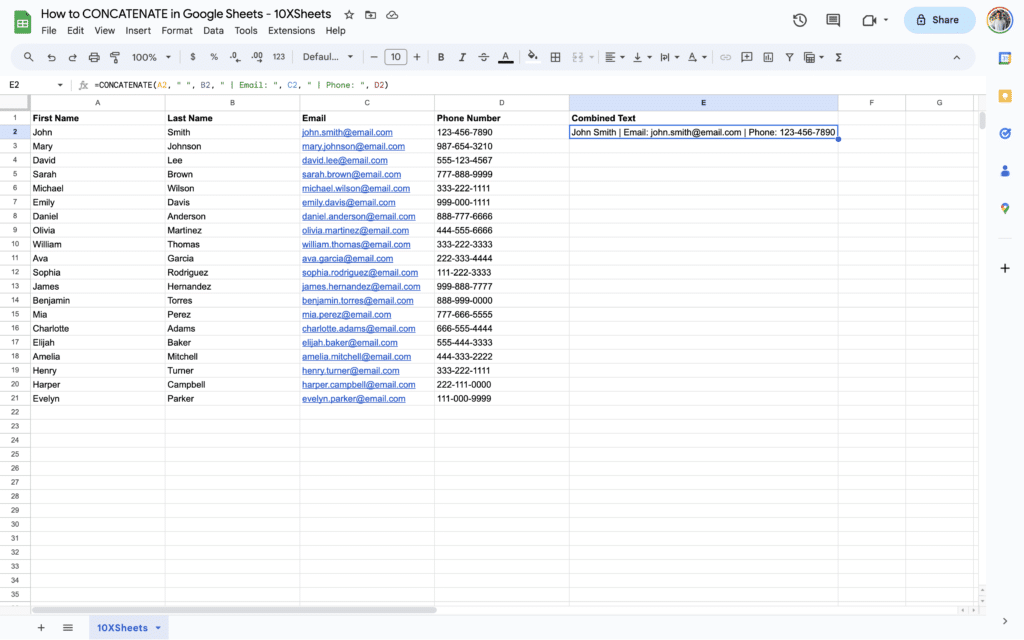Viewport: 1024px width, 640px height.
Task: Open the Functions menu via sigma icon
Action: pos(838,57)
